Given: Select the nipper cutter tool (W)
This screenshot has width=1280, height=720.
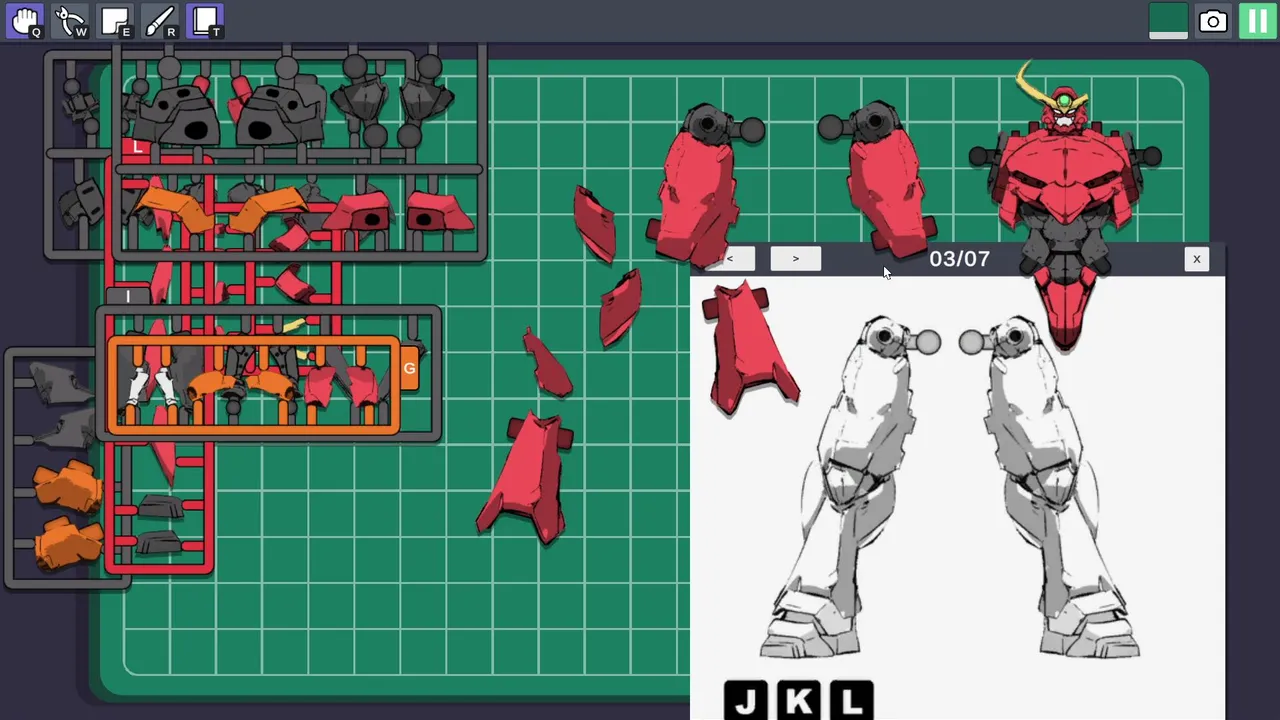Looking at the screenshot, I should coord(70,21).
